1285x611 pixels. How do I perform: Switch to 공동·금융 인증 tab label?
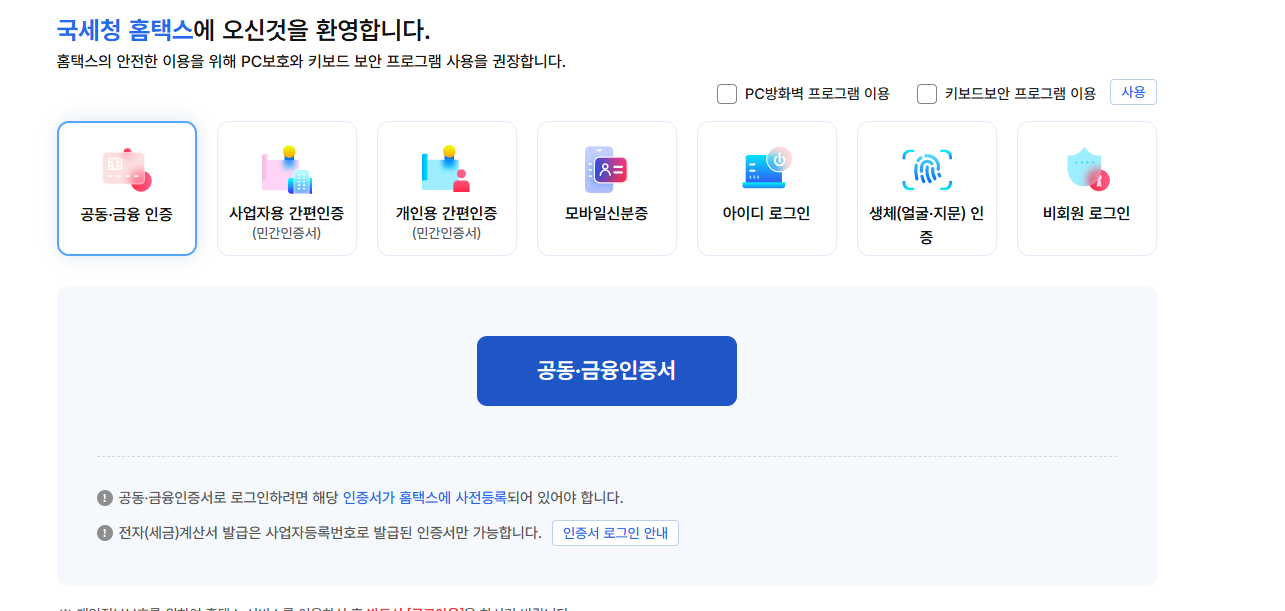pyautogui.click(x=127, y=214)
